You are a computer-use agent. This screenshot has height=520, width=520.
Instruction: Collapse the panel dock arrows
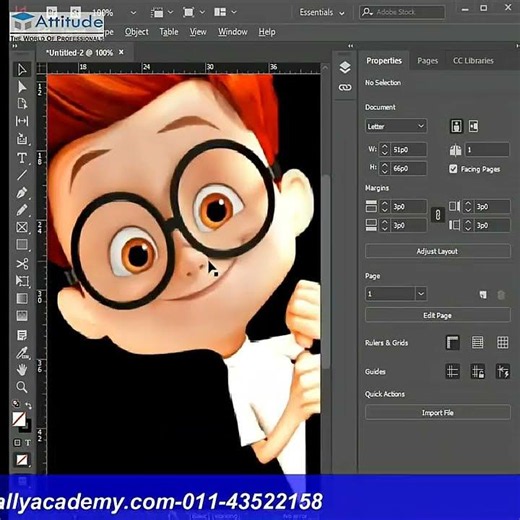click(x=350, y=46)
